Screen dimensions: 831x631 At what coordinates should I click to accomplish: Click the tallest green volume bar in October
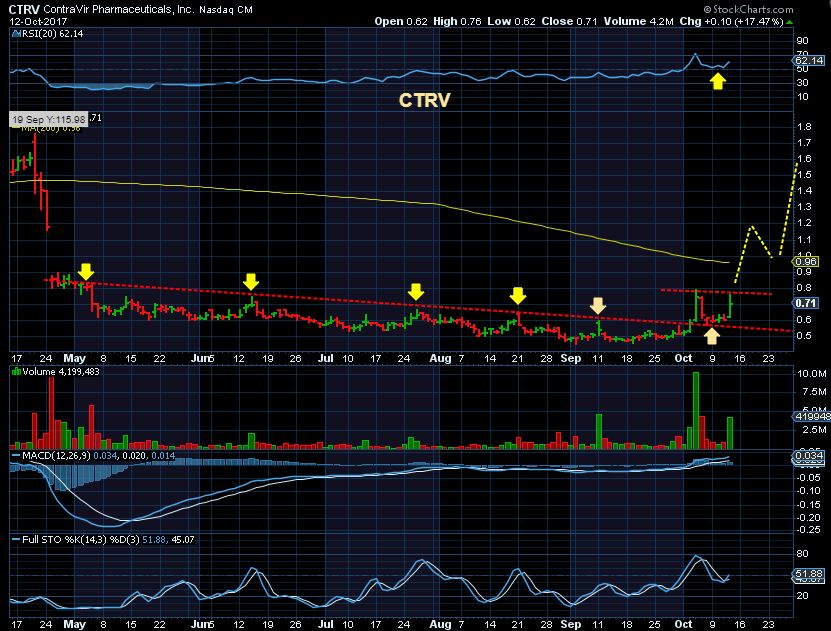[x=695, y=411]
